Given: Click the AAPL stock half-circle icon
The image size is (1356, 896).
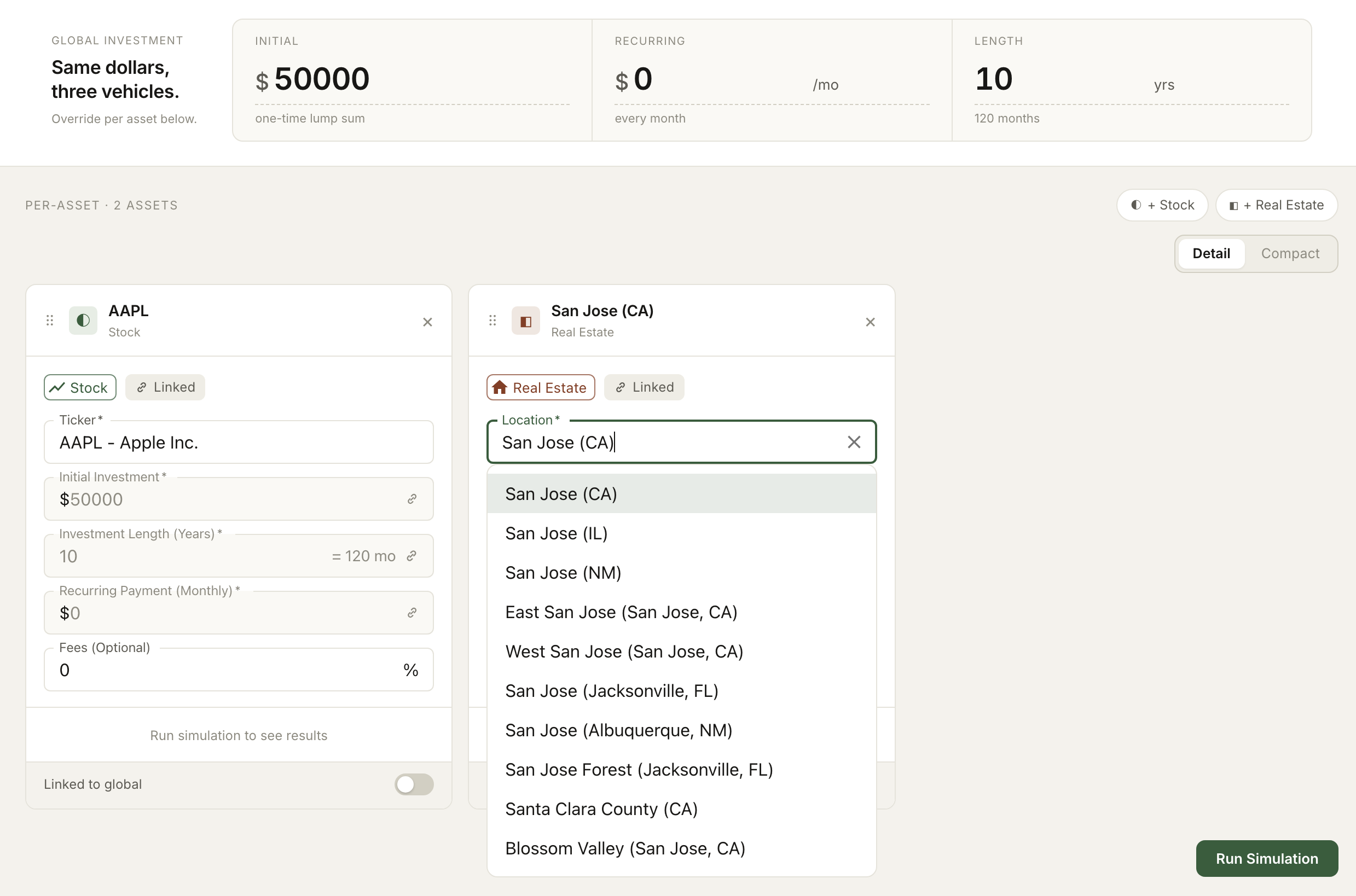Looking at the screenshot, I should [83, 321].
